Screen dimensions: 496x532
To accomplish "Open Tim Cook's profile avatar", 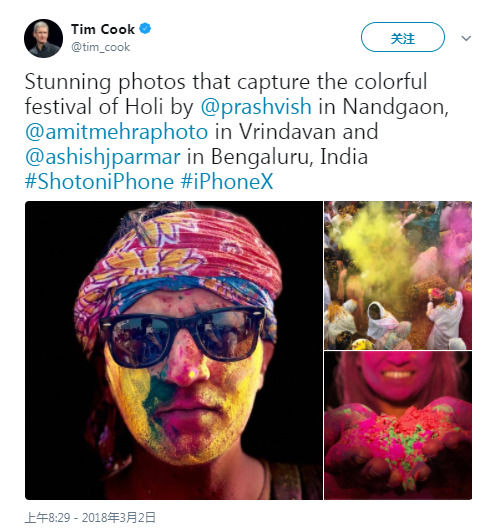I will 43,38.
